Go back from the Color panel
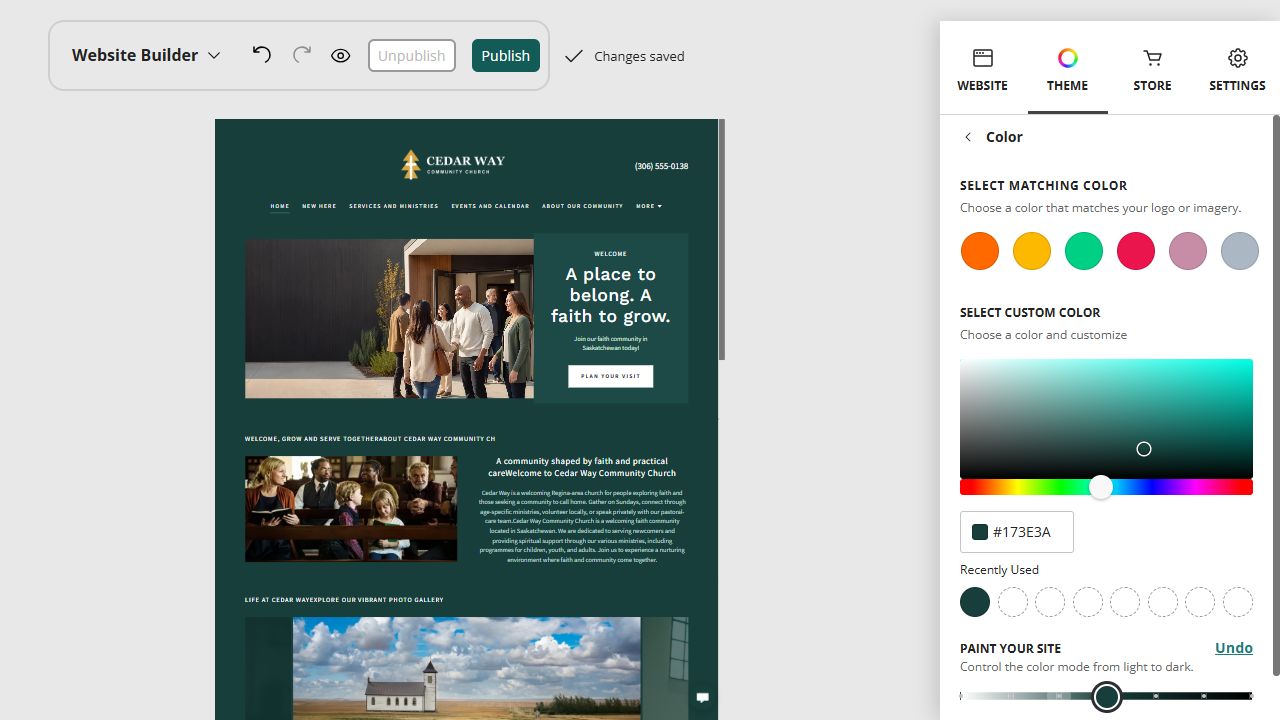Image resolution: width=1280 pixels, height=720 pixels. 968,137
